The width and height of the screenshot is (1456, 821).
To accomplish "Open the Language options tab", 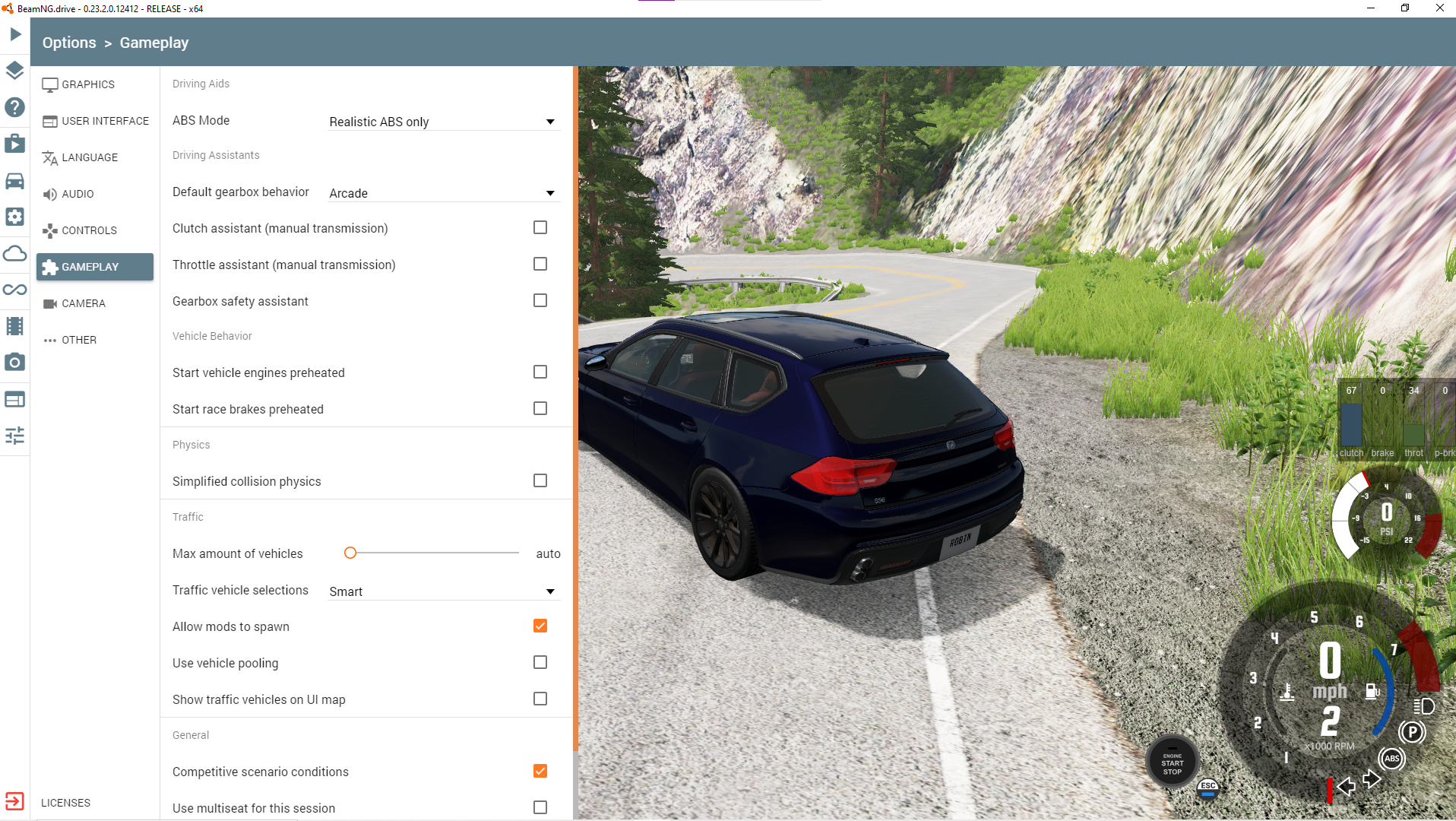I will 95,157.
